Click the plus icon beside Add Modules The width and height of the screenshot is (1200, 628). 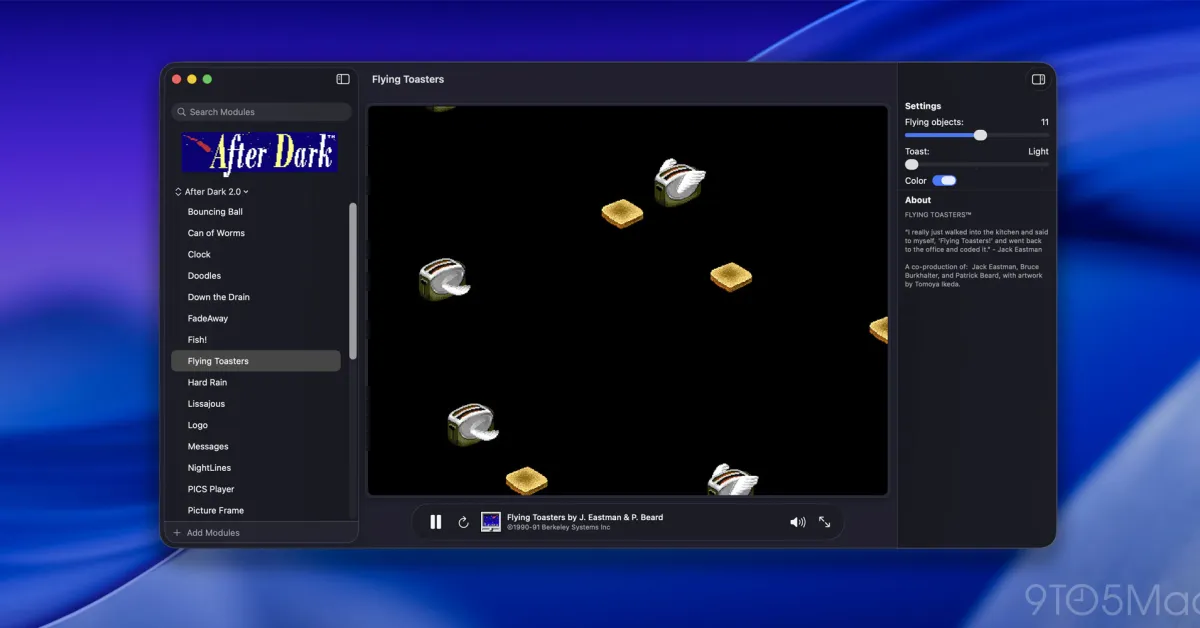[x=177, y=533]
